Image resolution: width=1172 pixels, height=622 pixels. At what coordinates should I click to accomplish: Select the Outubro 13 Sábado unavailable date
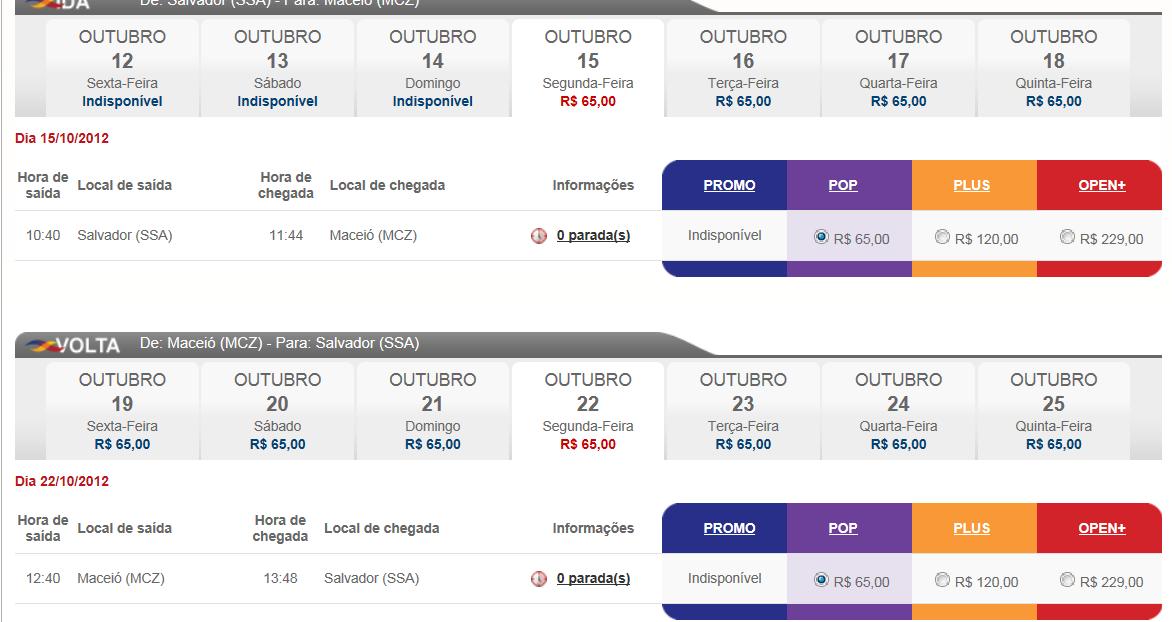click(x=277, y=68)
